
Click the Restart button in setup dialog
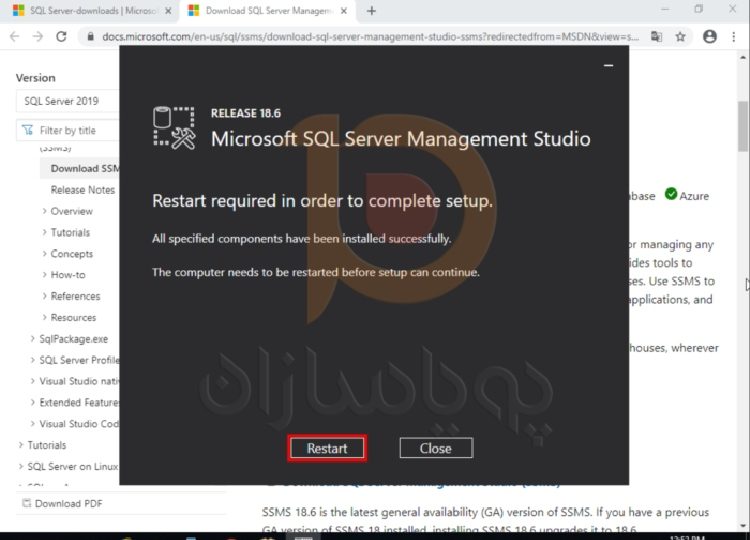(x=327, y=448)
